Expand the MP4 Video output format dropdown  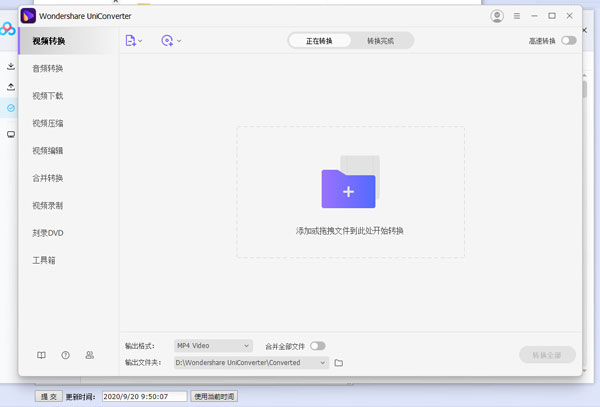click(213, 346)
